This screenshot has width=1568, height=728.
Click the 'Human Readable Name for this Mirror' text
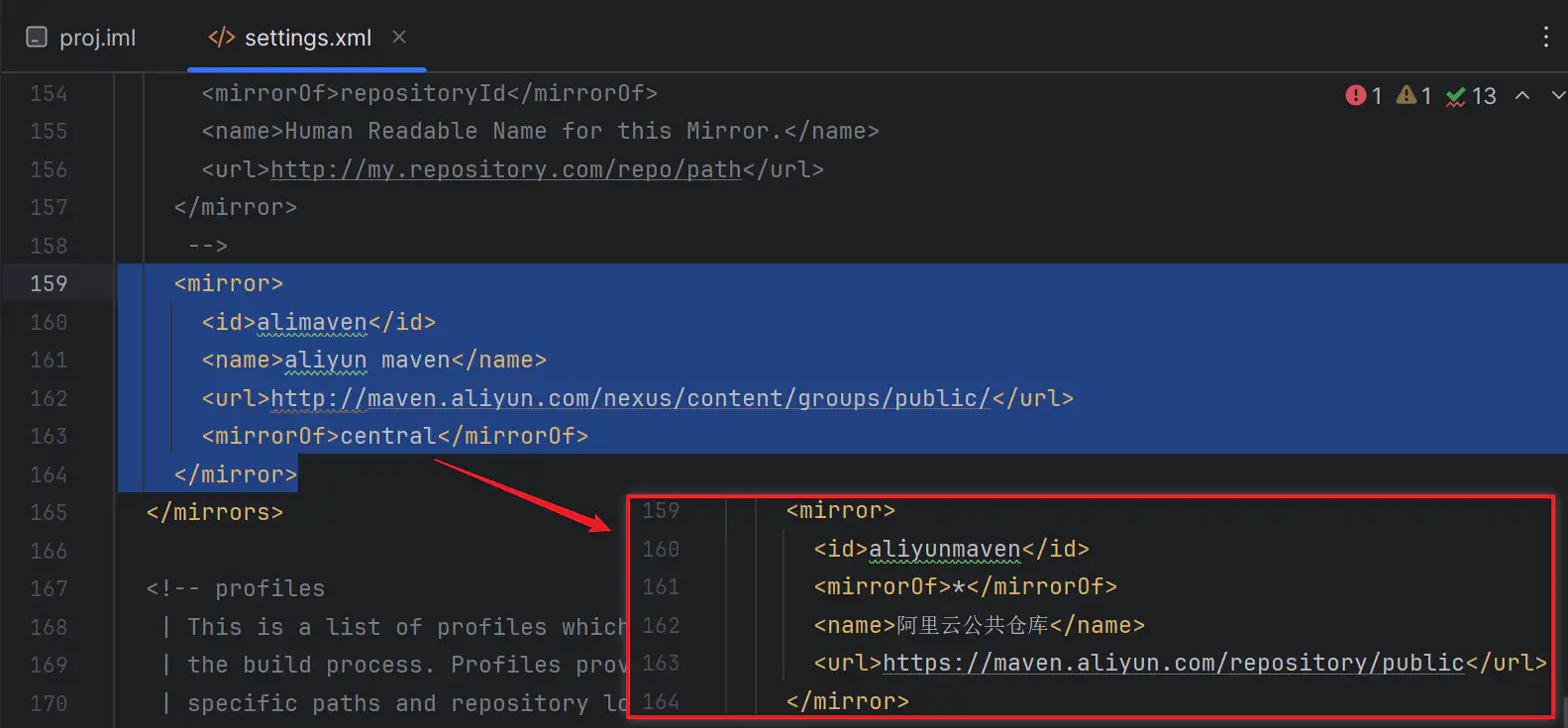coord(534,132)
